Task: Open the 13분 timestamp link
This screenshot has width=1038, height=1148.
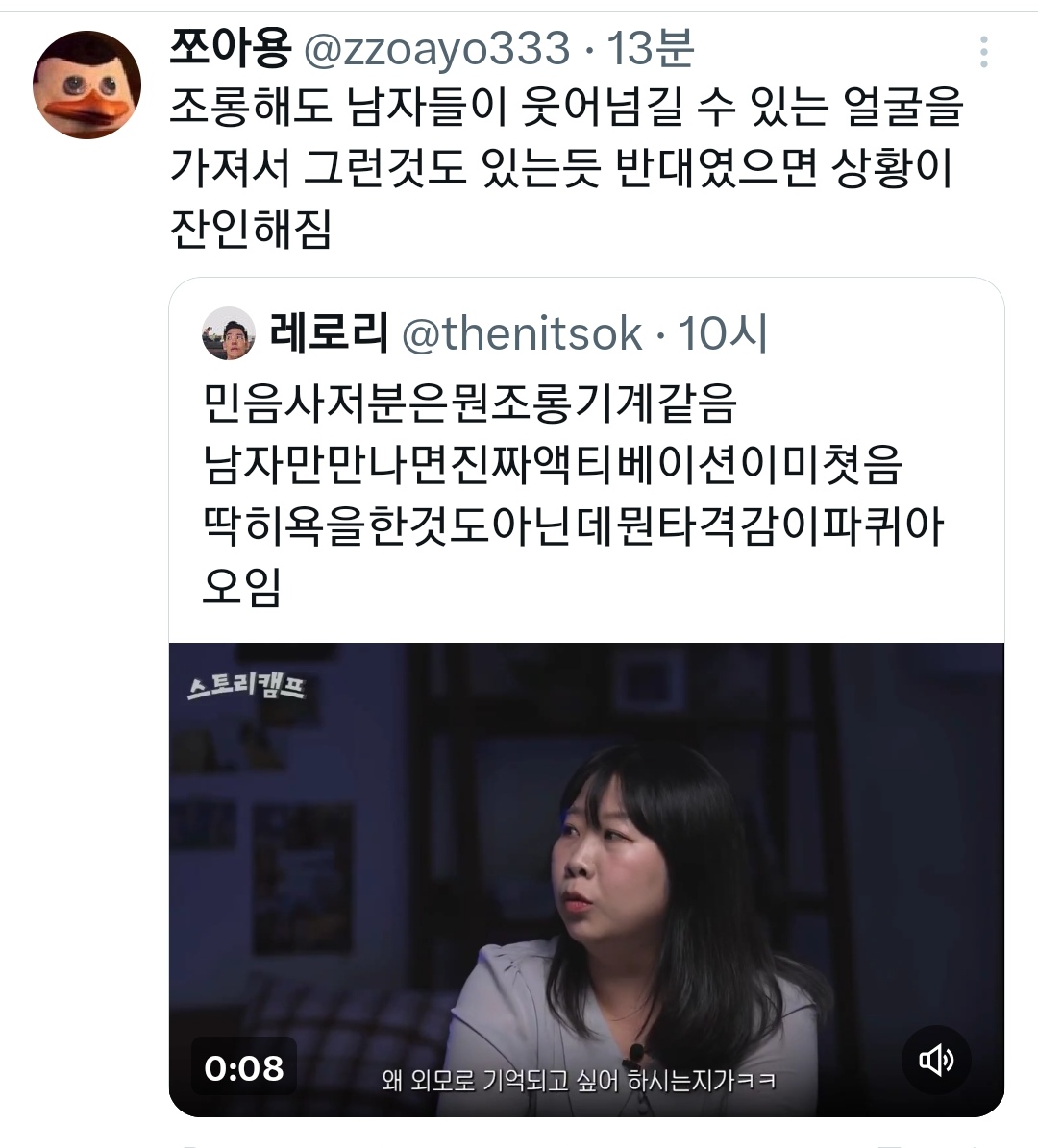Action: 651,48
